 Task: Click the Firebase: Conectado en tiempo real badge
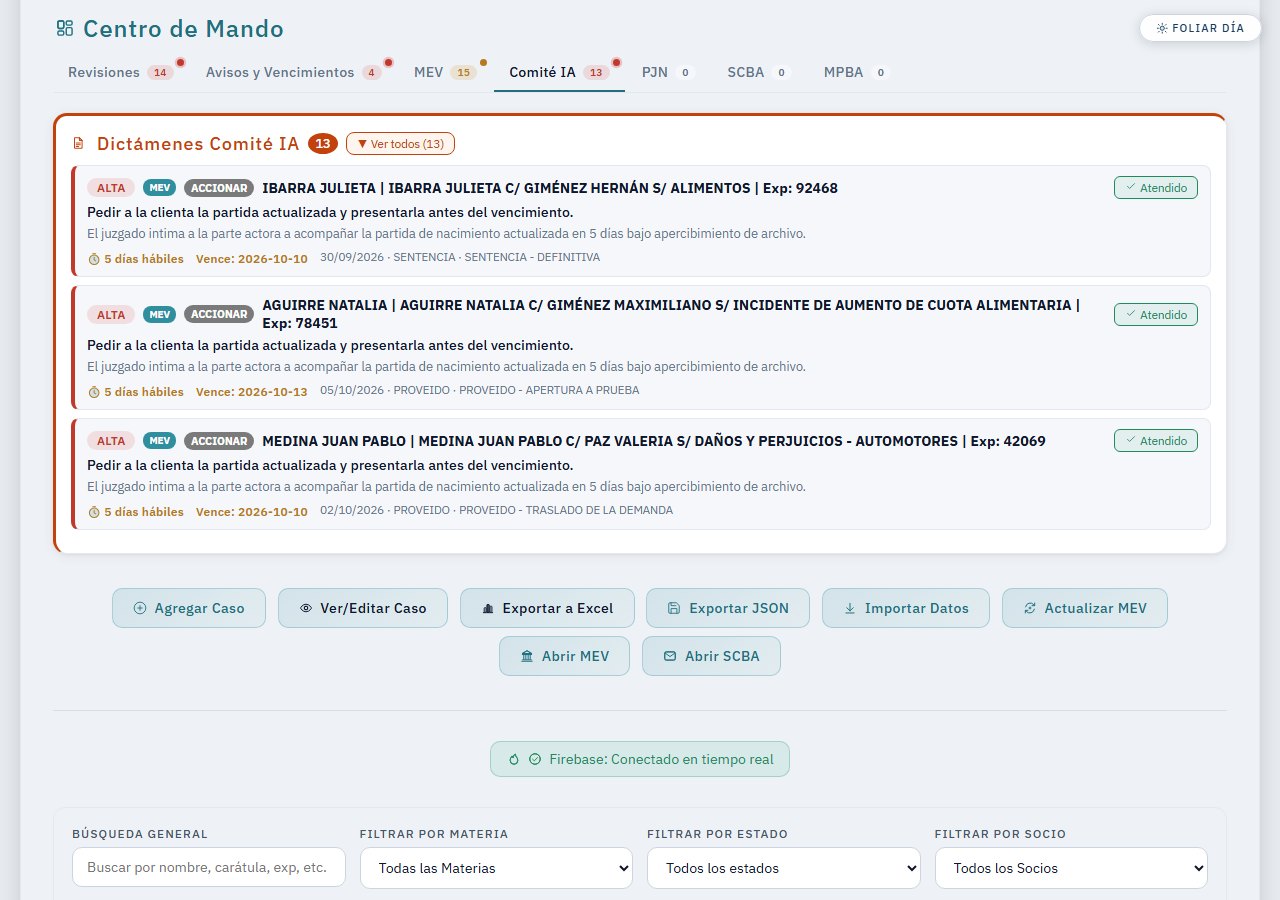[x=640, y=759]
